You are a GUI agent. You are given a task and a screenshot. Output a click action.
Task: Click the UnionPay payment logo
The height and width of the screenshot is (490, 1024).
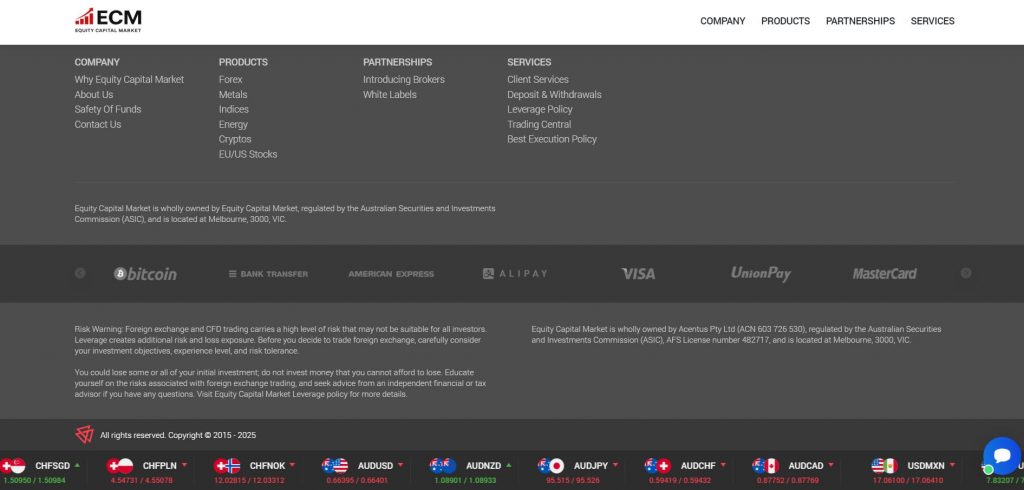(x=760, y=273)
